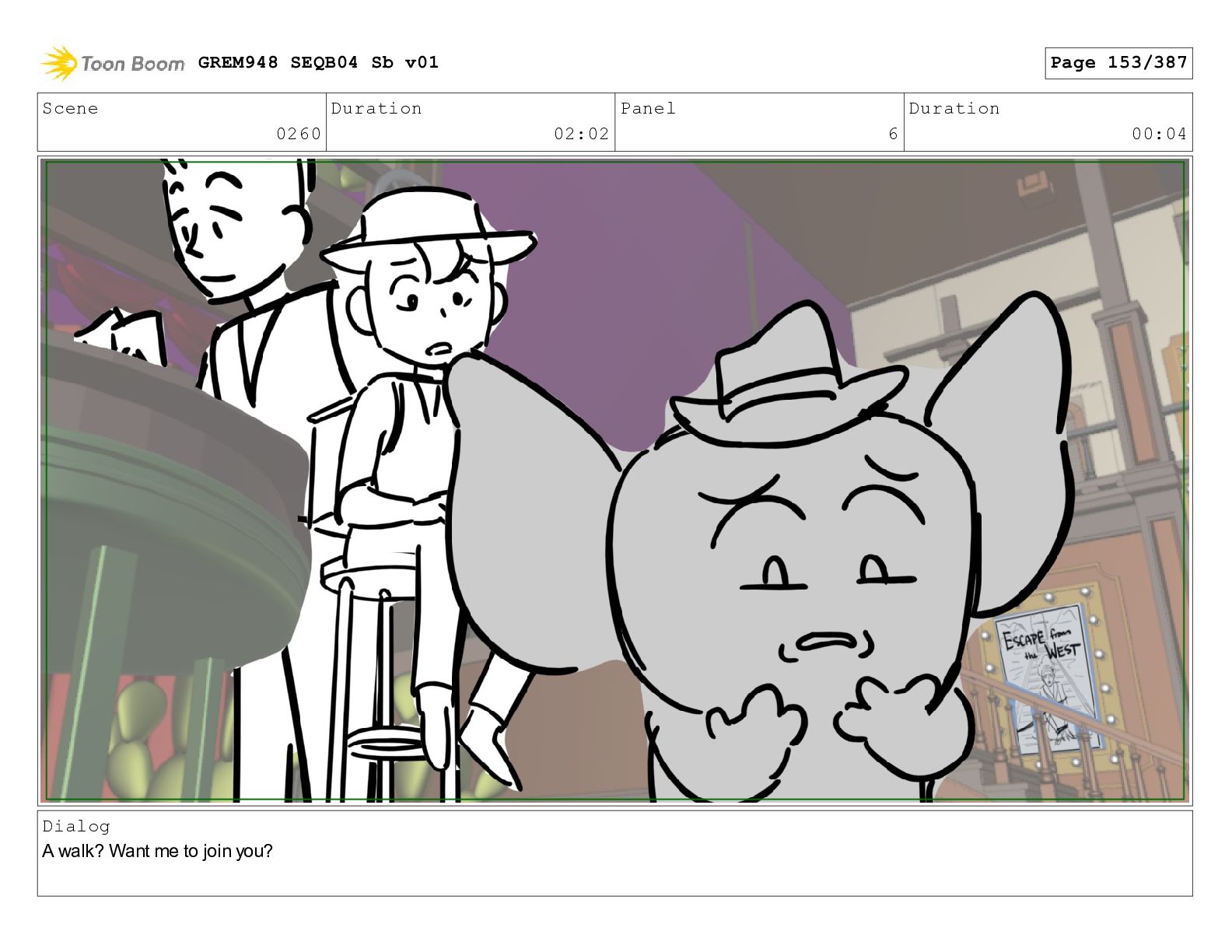Click the Duration label next to Panel
This screenshot has width=1232, height=952.
click(x=954, y=108)
